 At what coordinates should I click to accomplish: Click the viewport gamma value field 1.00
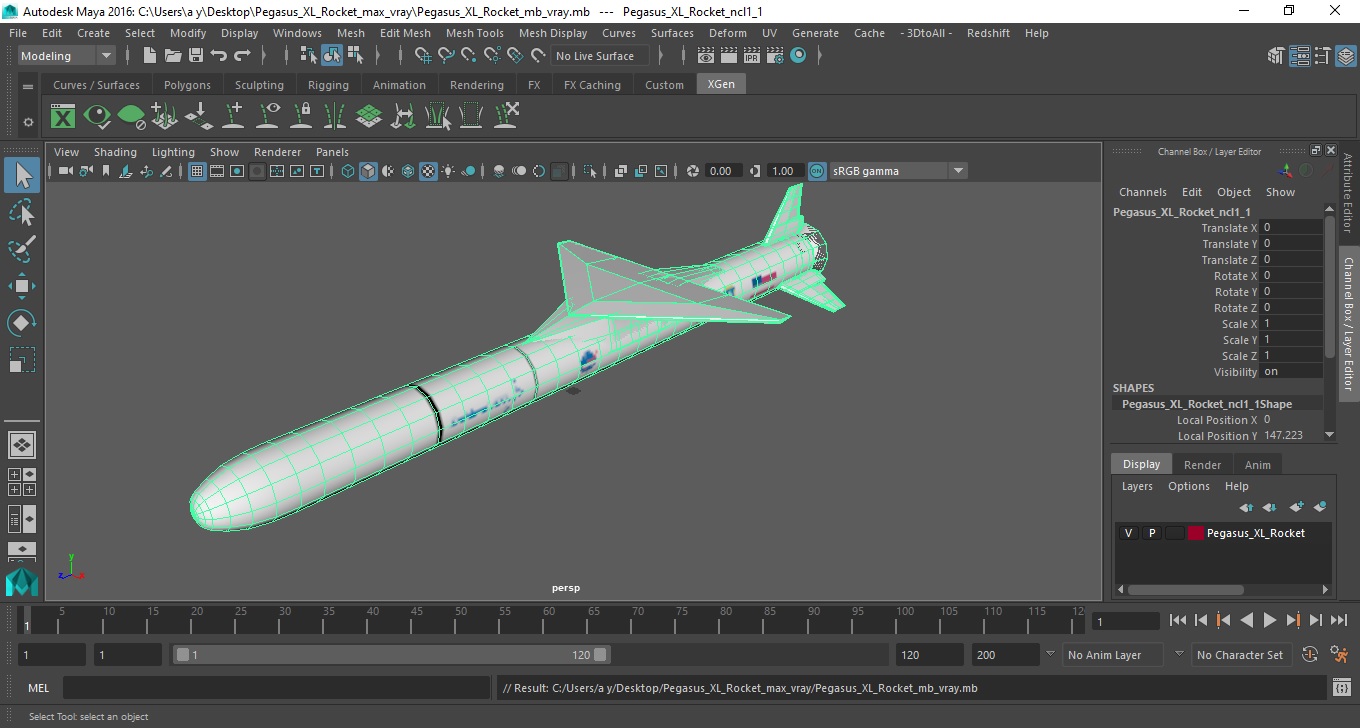click(784, 171)
